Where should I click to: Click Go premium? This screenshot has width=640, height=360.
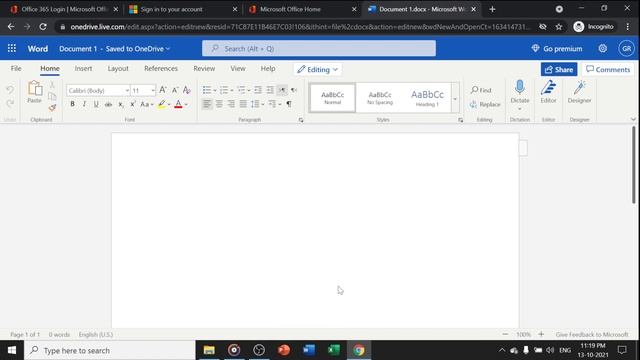[557, 49]
